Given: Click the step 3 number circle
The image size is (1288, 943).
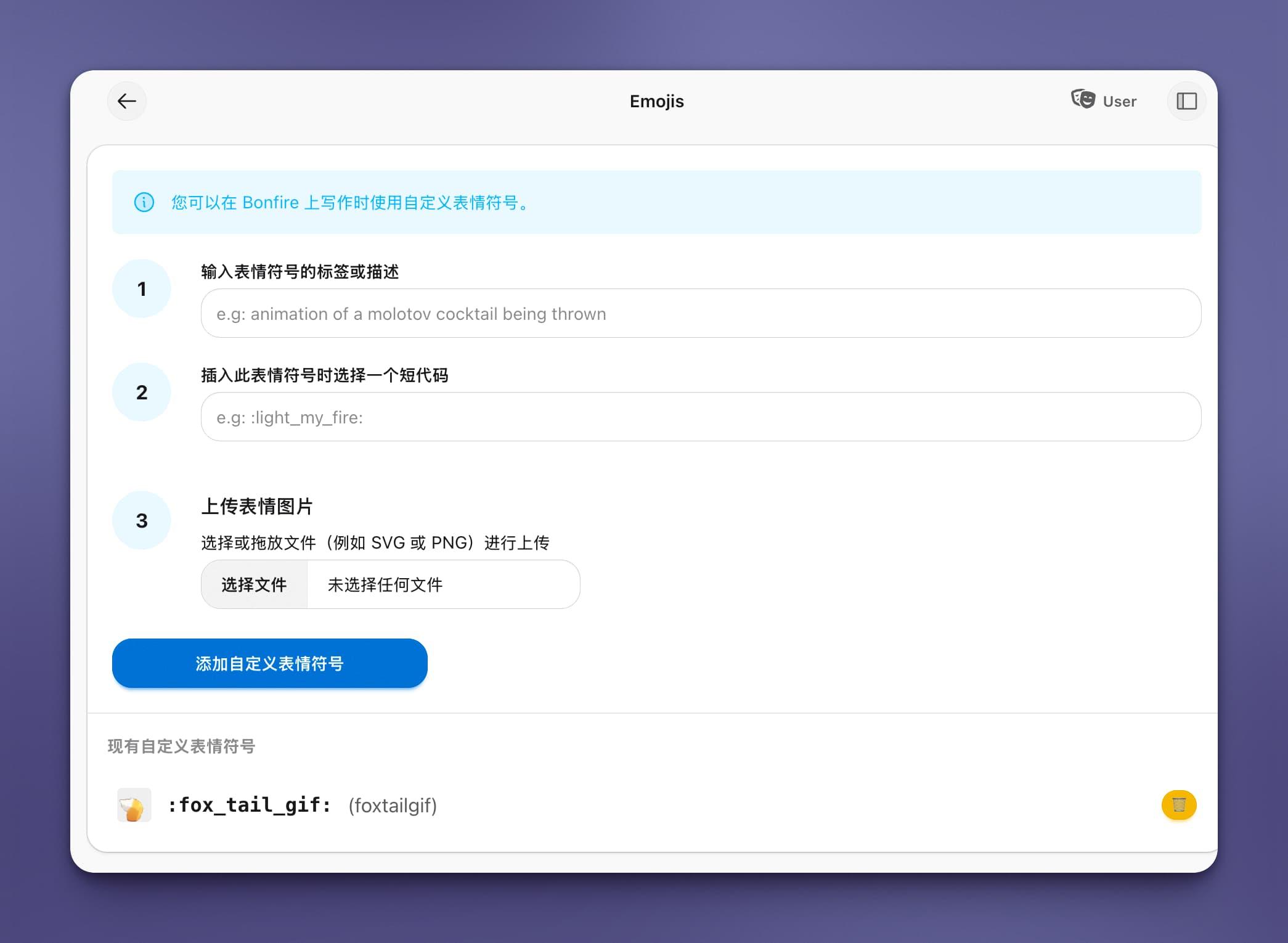Looking at the screenshot, I should coord(142,520).
